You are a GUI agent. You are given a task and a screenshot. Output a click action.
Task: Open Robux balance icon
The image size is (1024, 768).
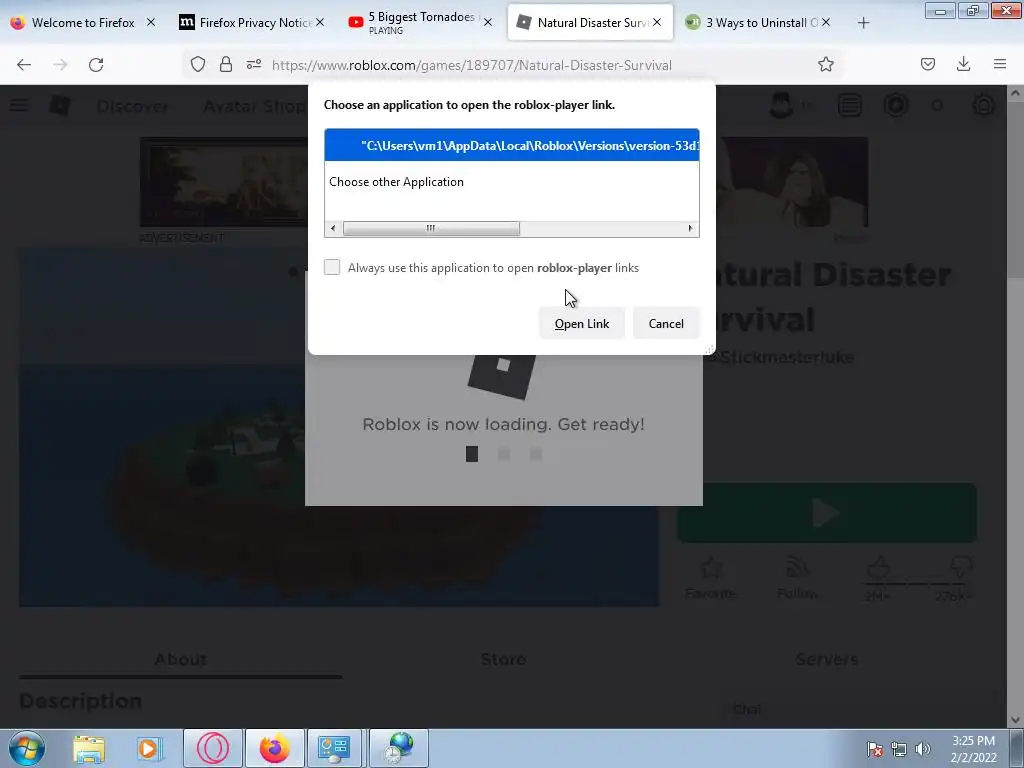coord(896,105)
